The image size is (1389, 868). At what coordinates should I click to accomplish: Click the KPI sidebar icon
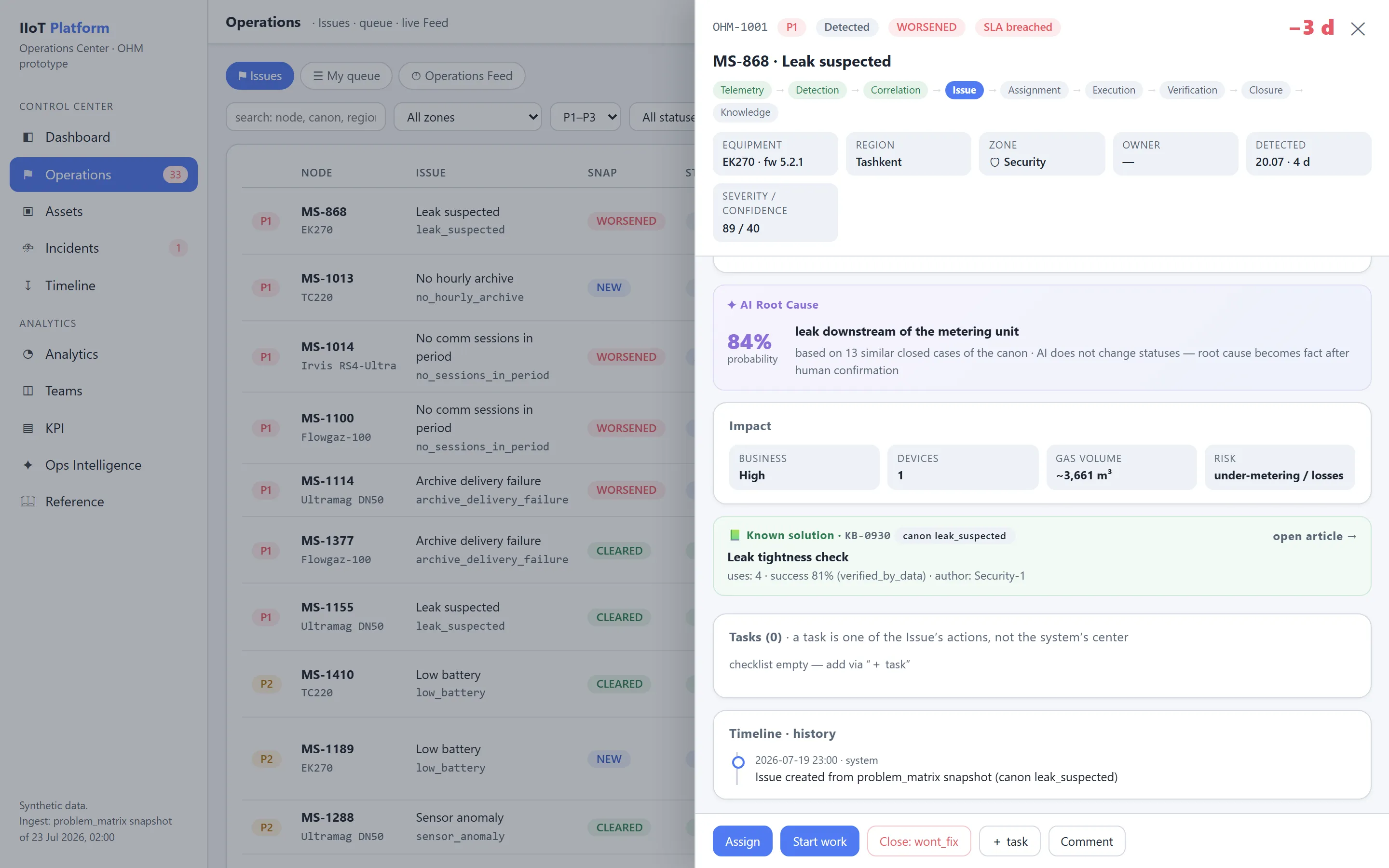27,428
